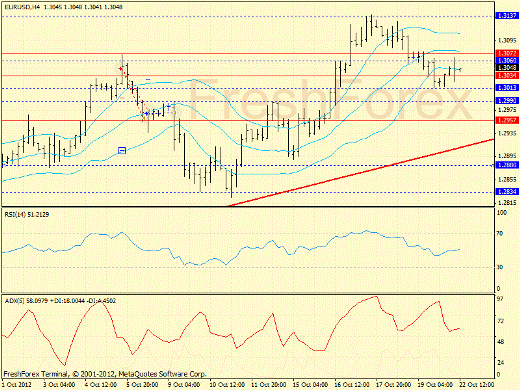Select the blue 1.2990 level label
Viewport: 520px width, 390px height.
pyautogui.click(x=507, y=101)
